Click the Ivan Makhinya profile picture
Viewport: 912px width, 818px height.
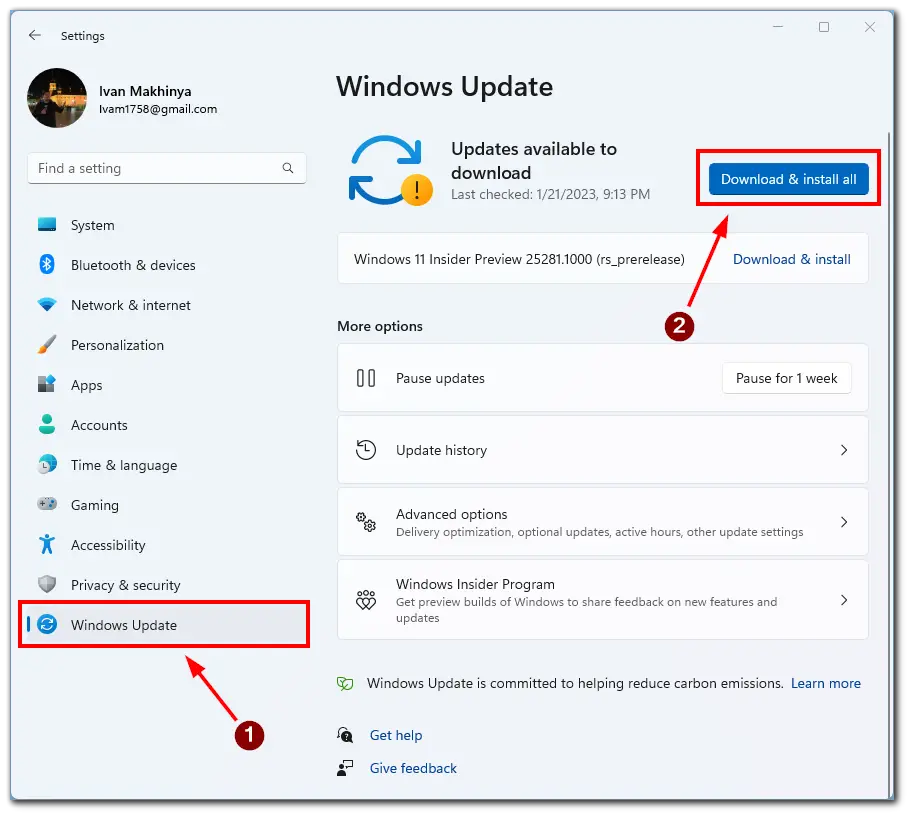(57, 98)
